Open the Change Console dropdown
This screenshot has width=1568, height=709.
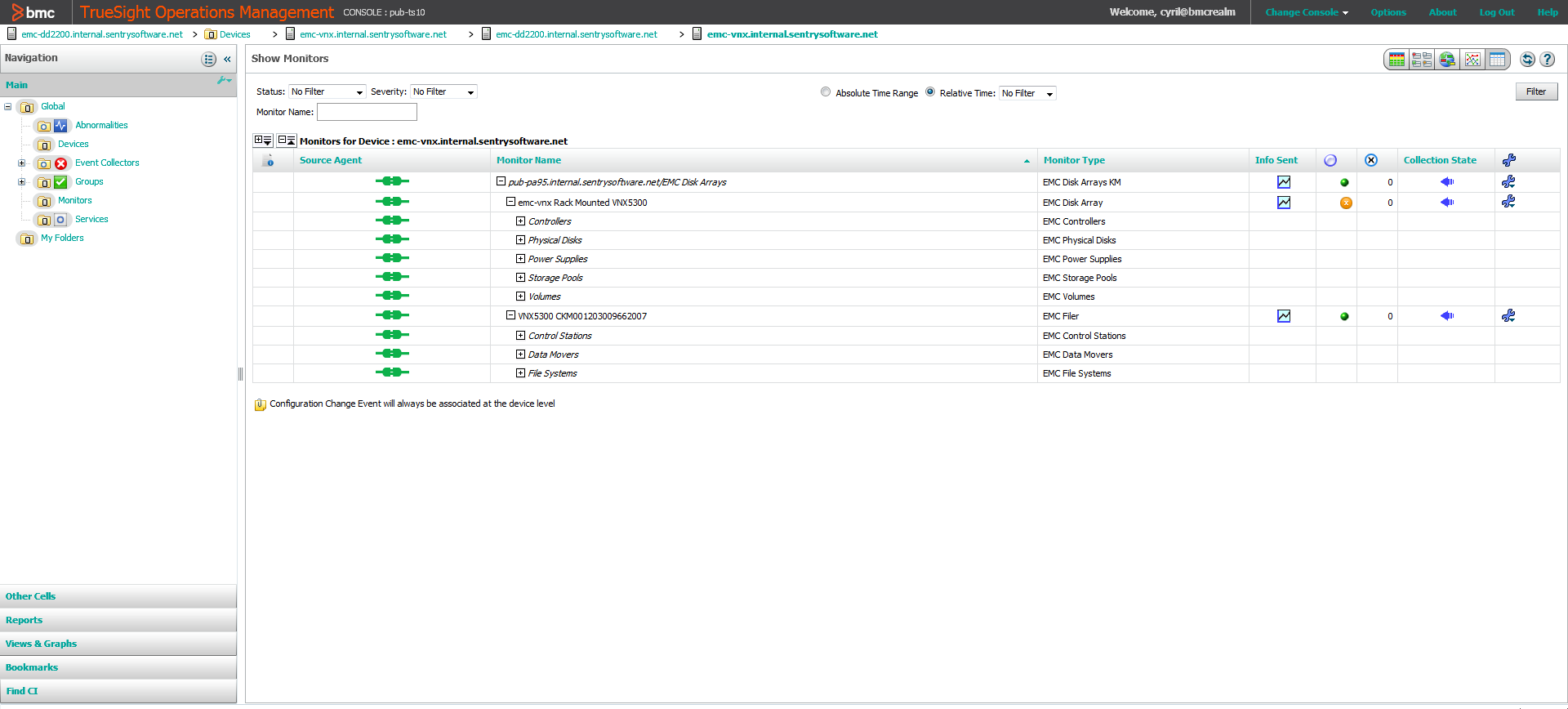coord(1307,12)
